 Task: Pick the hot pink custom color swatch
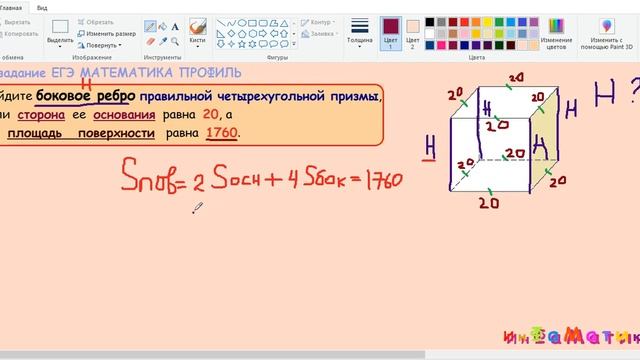click(x=441, y=45)
